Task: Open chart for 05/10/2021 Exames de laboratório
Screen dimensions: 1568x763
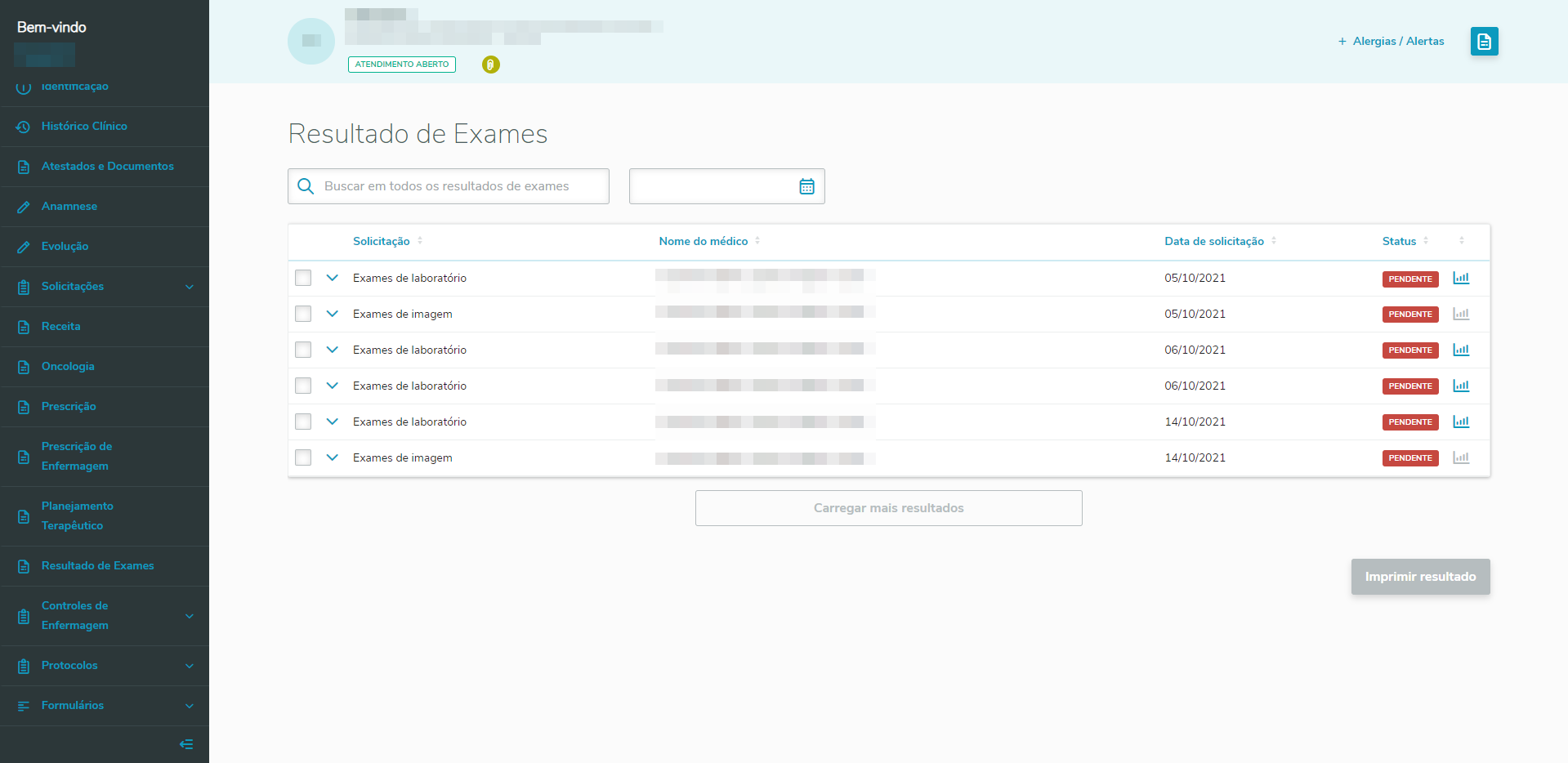Action: [x=1461, y=278]
